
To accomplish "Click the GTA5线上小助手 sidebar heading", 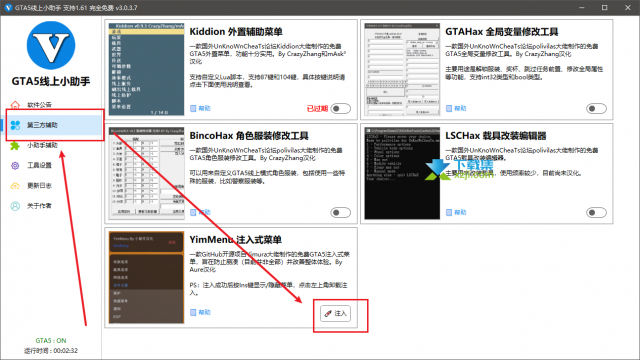I will (x=51, y=82).
